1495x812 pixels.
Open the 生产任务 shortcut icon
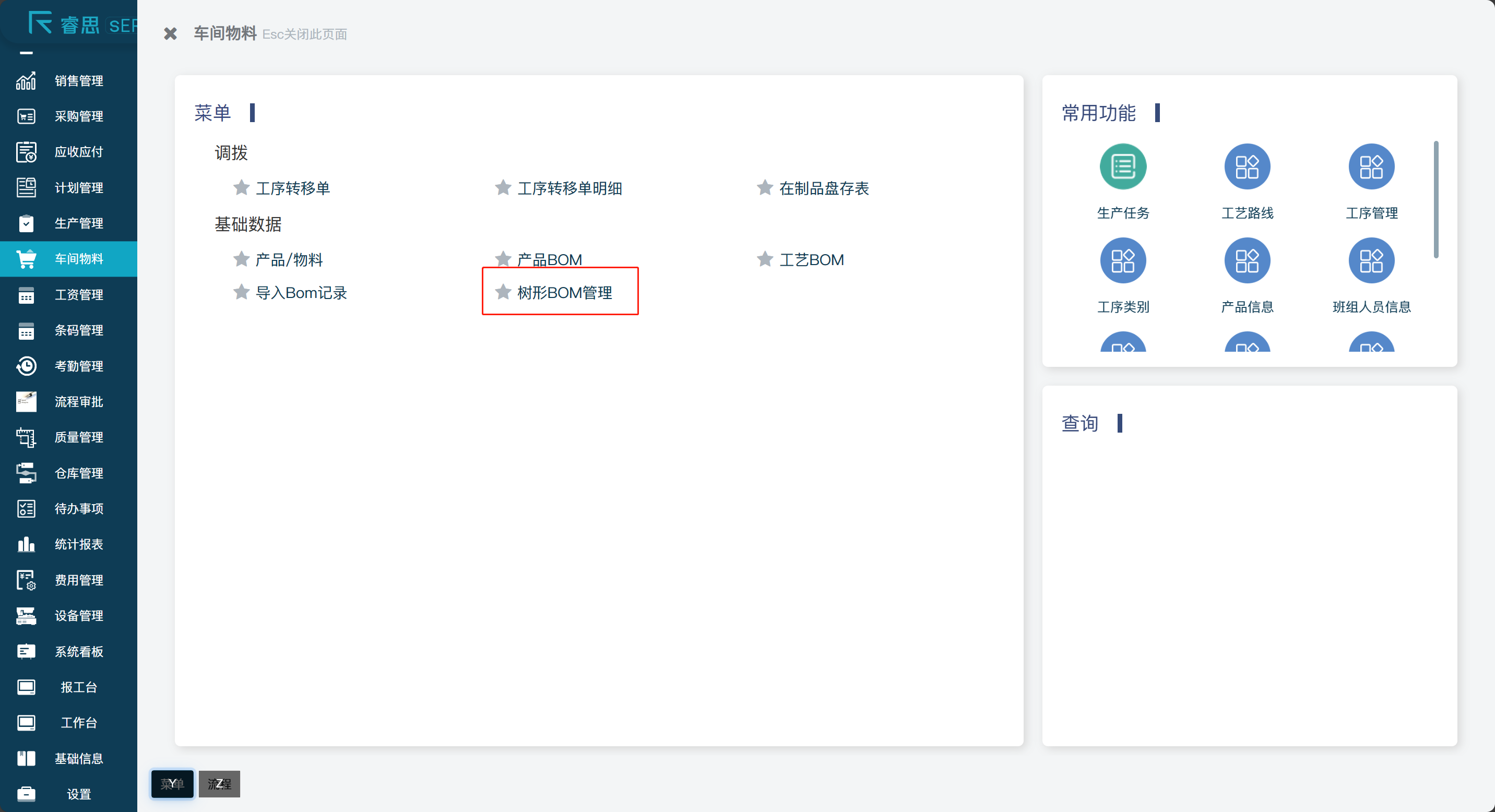coord(1122,166)
